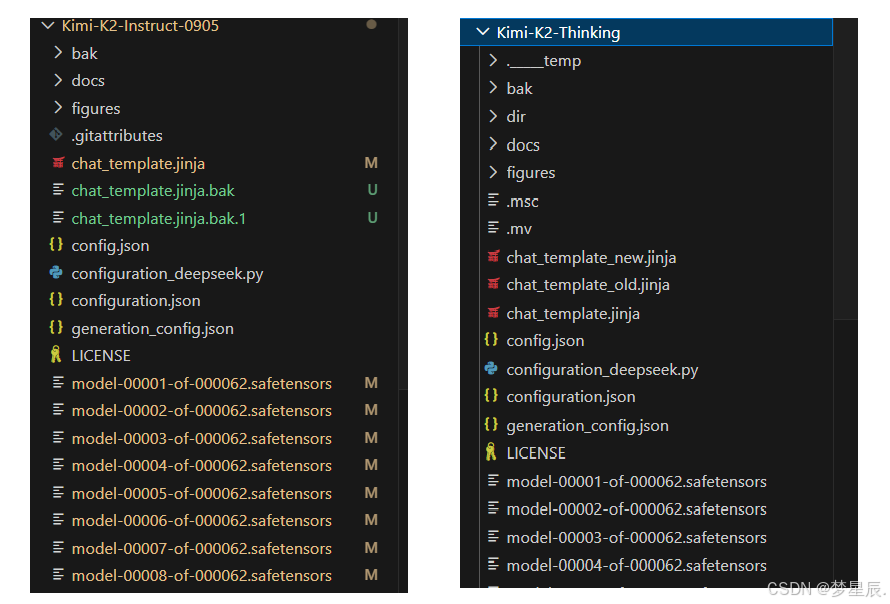Click file icon of .msc

[493, 200]
